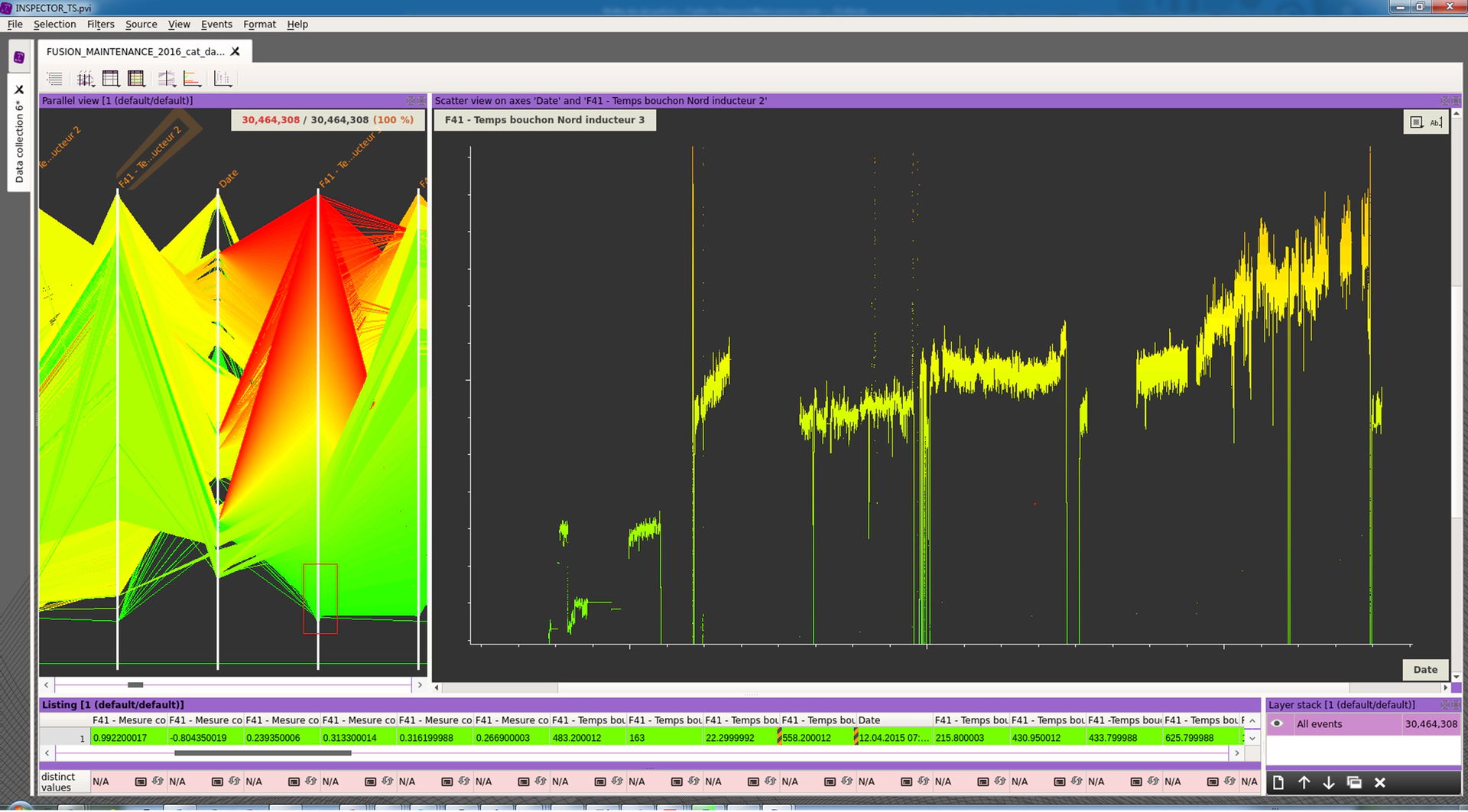The width and height of the screenshot is (1468, 812).
Task: Click duplicate layer icon in Layer stack
Action: (1354, 782)
